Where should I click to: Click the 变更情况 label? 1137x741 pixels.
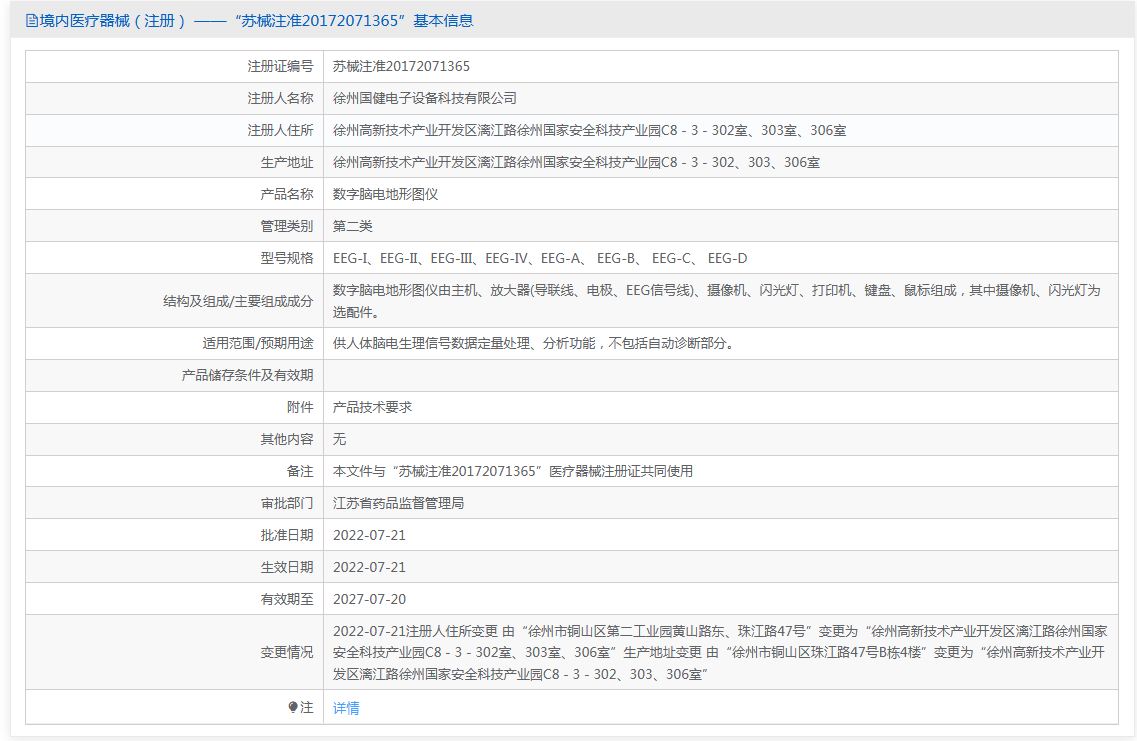coord(287,652)
